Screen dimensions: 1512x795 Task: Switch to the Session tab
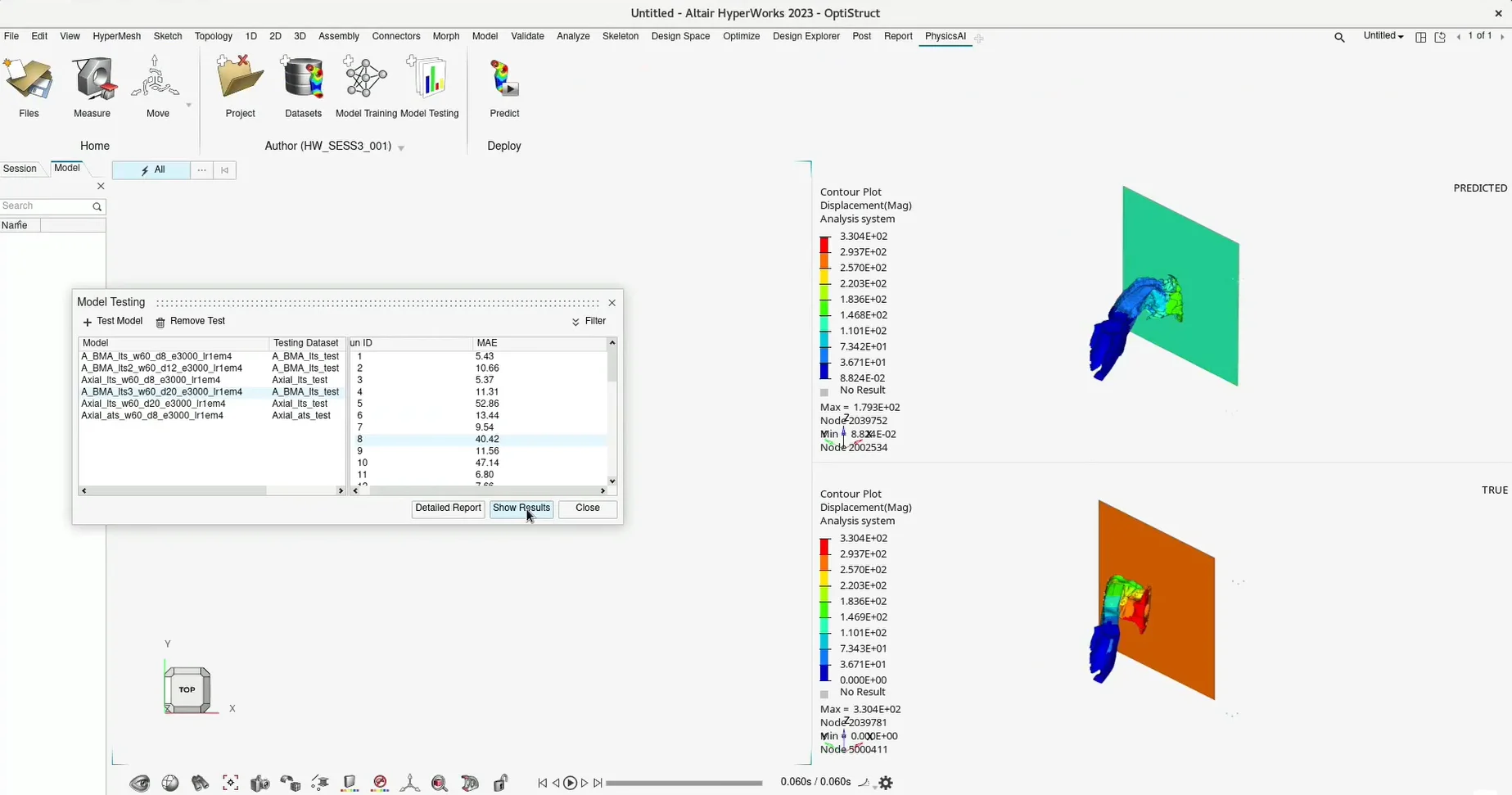point(20,169)
